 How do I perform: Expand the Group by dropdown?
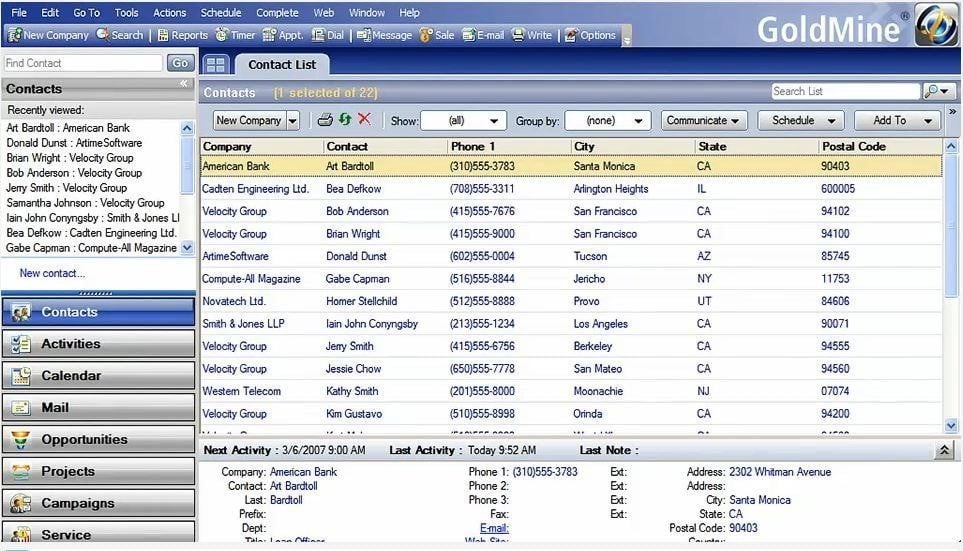pyautogui.click(x=607, y=121)
